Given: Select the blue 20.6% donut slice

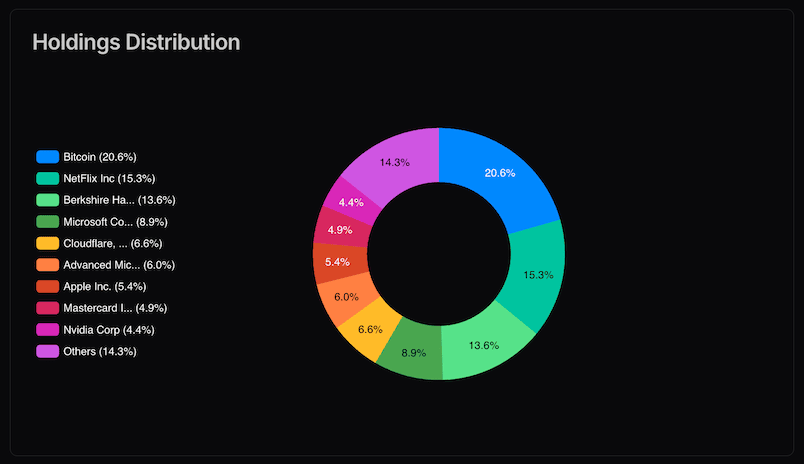Looking at the screenshot, I should pyautogui.click(x=501, y=173).
